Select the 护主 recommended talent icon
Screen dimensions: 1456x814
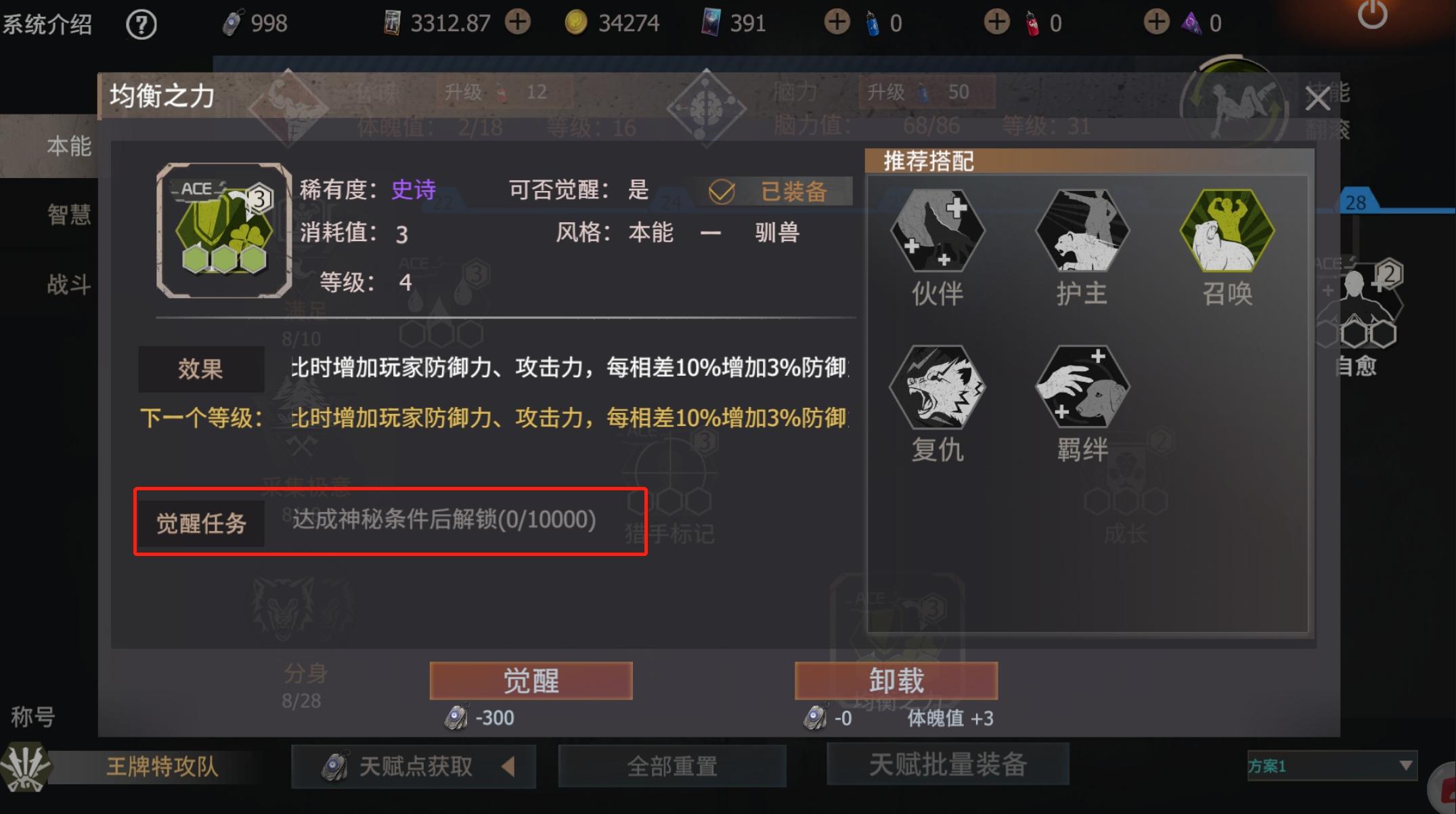point(1082,231)
